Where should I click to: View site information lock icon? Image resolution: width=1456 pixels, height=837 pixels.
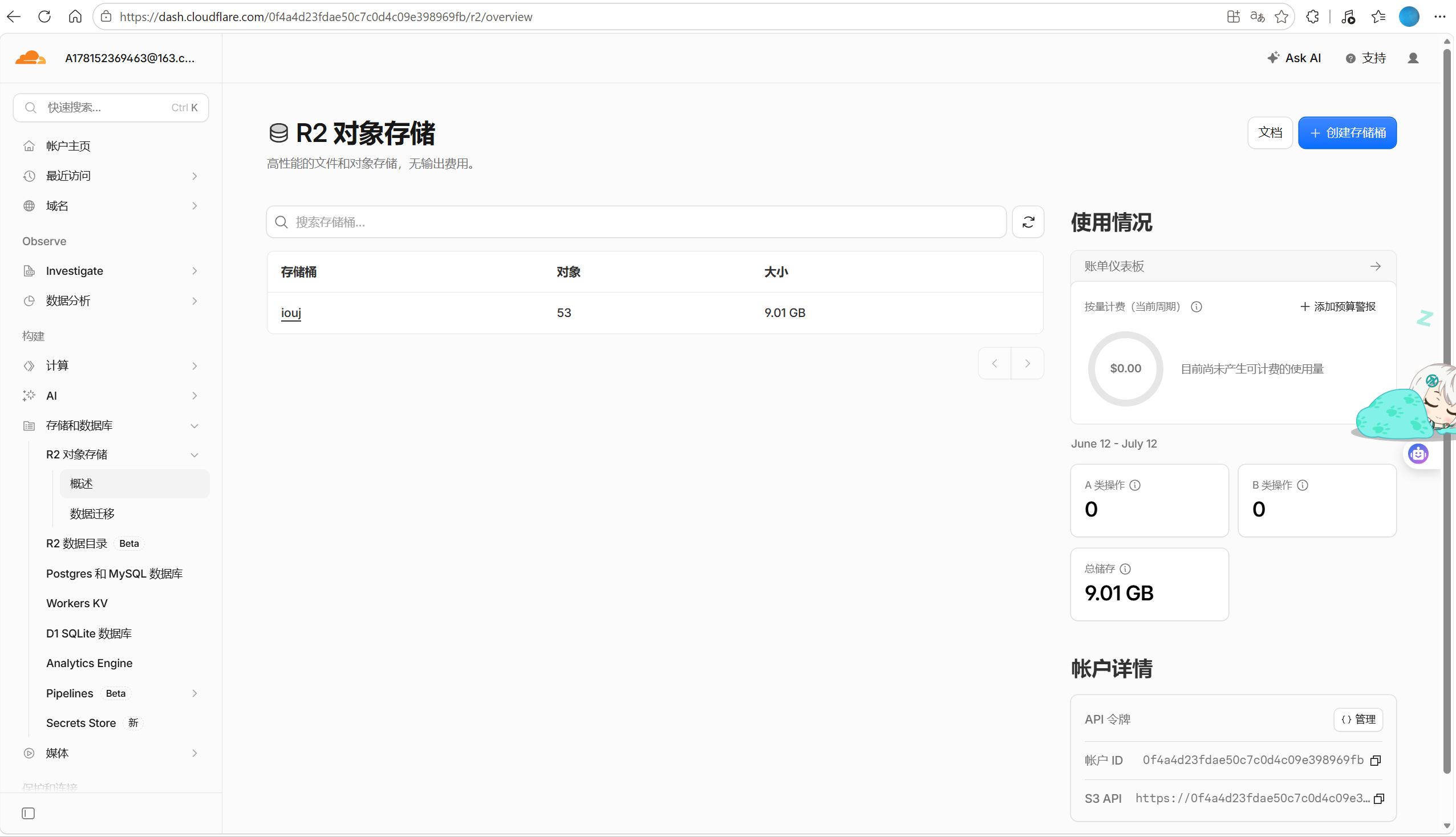tap(106, 17)
